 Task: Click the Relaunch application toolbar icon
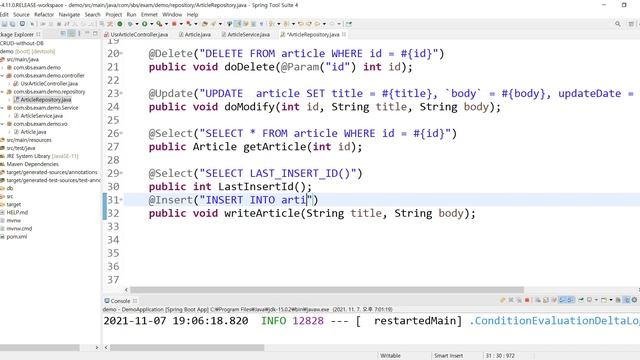(189, 24)
